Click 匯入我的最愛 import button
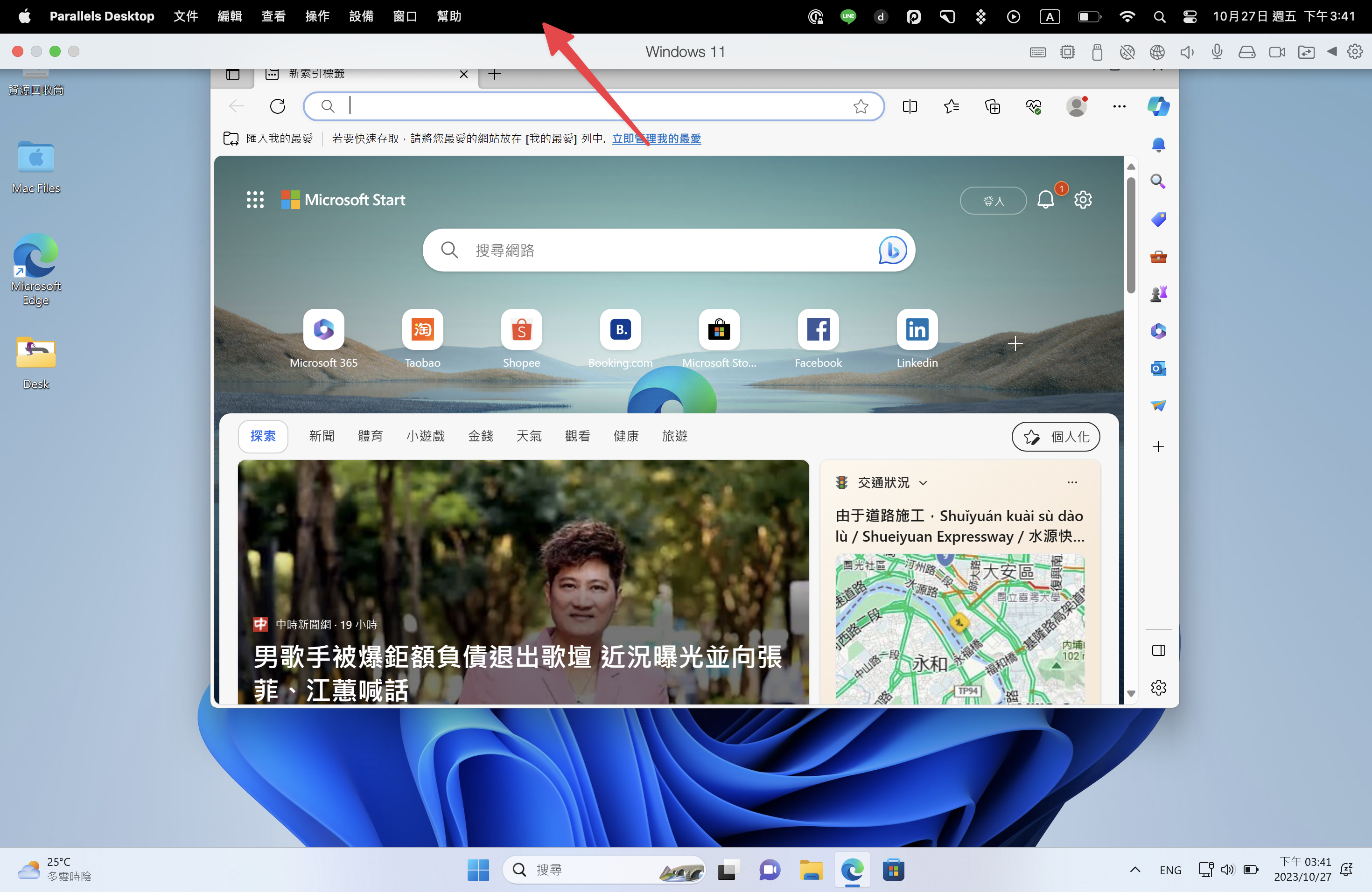This screenshot has width=1372, height=892. (268, 138)
